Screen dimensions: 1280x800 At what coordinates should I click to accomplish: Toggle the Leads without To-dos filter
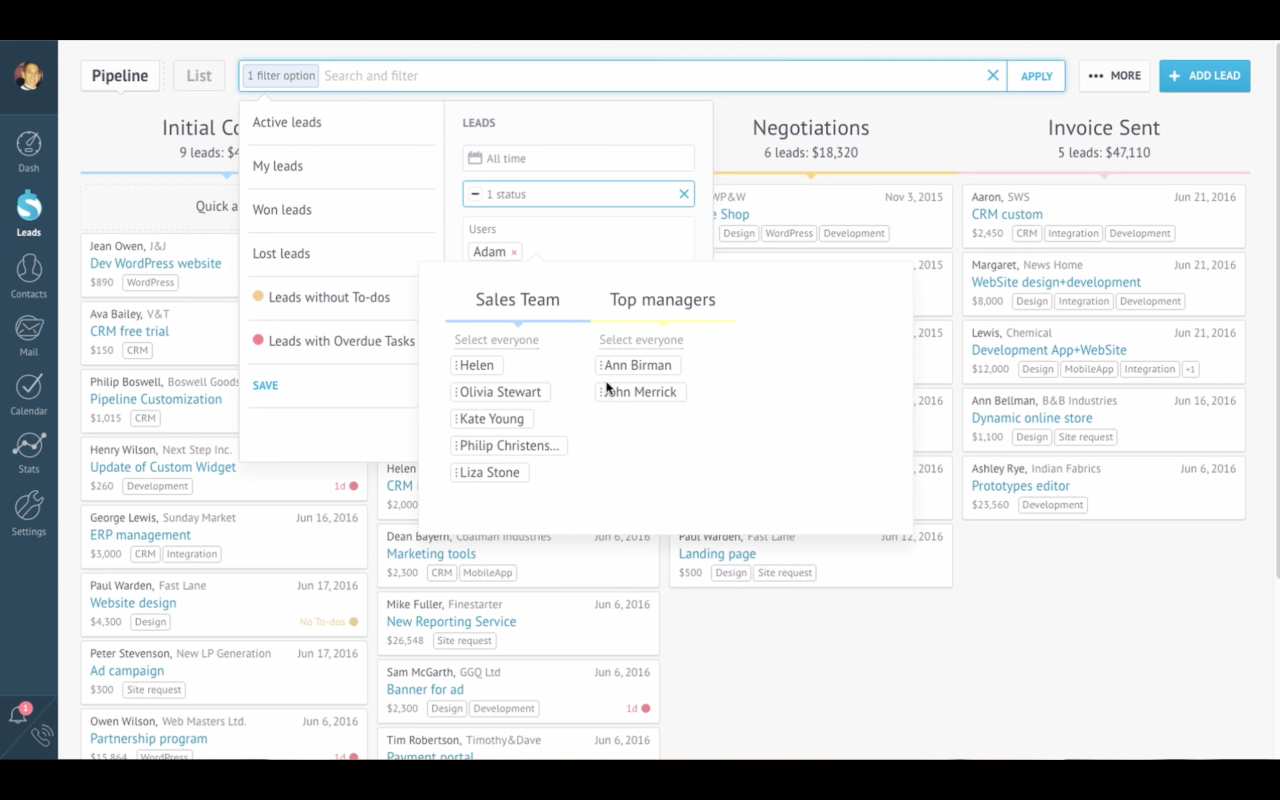[x=327, y=297]
